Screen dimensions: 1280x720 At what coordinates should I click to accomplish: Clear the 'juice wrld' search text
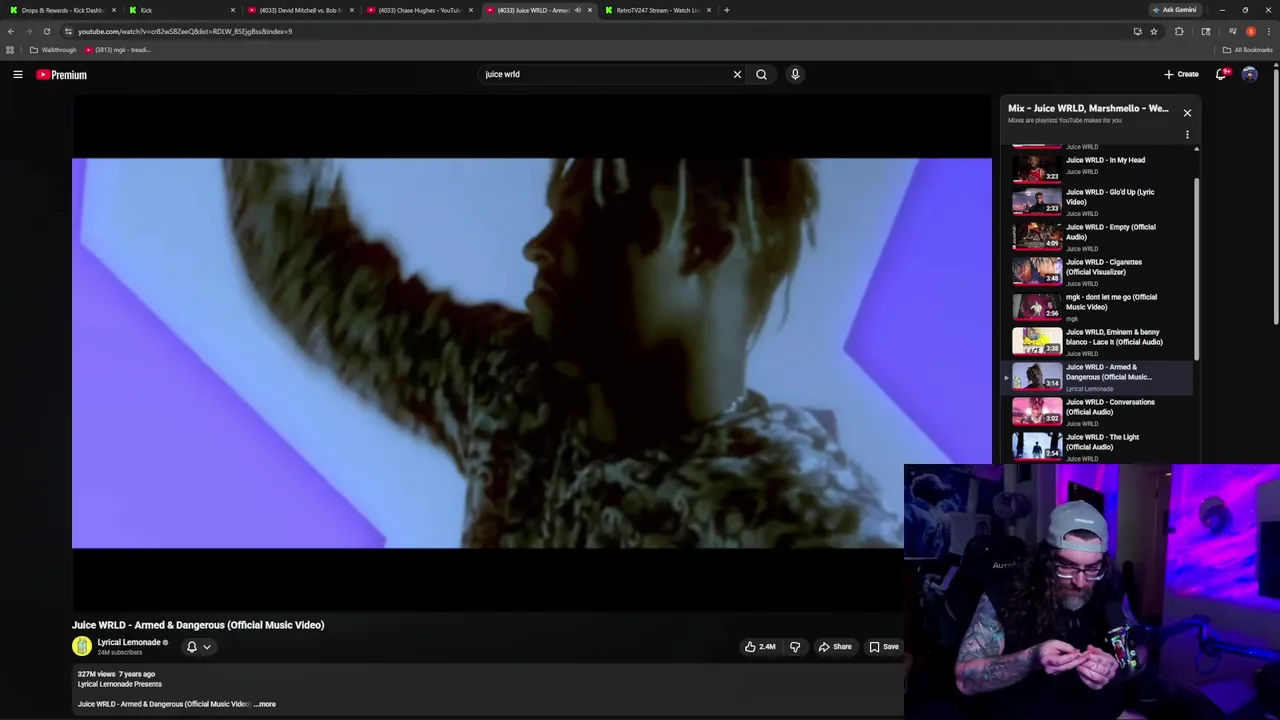(737, 74)
